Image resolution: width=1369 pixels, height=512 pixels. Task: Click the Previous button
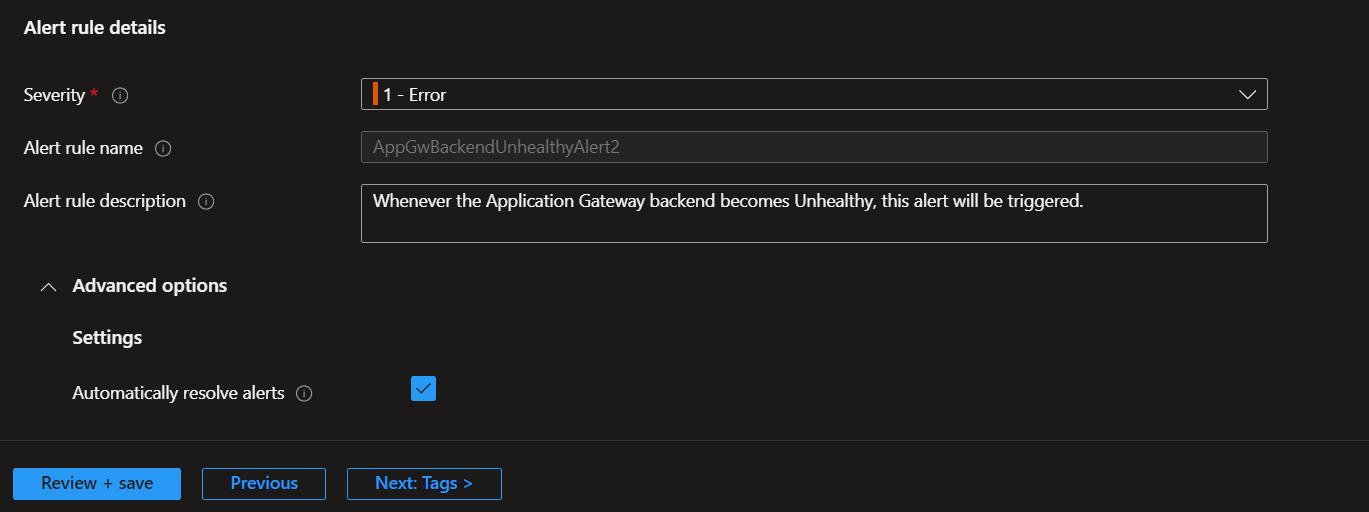point(264,484)
